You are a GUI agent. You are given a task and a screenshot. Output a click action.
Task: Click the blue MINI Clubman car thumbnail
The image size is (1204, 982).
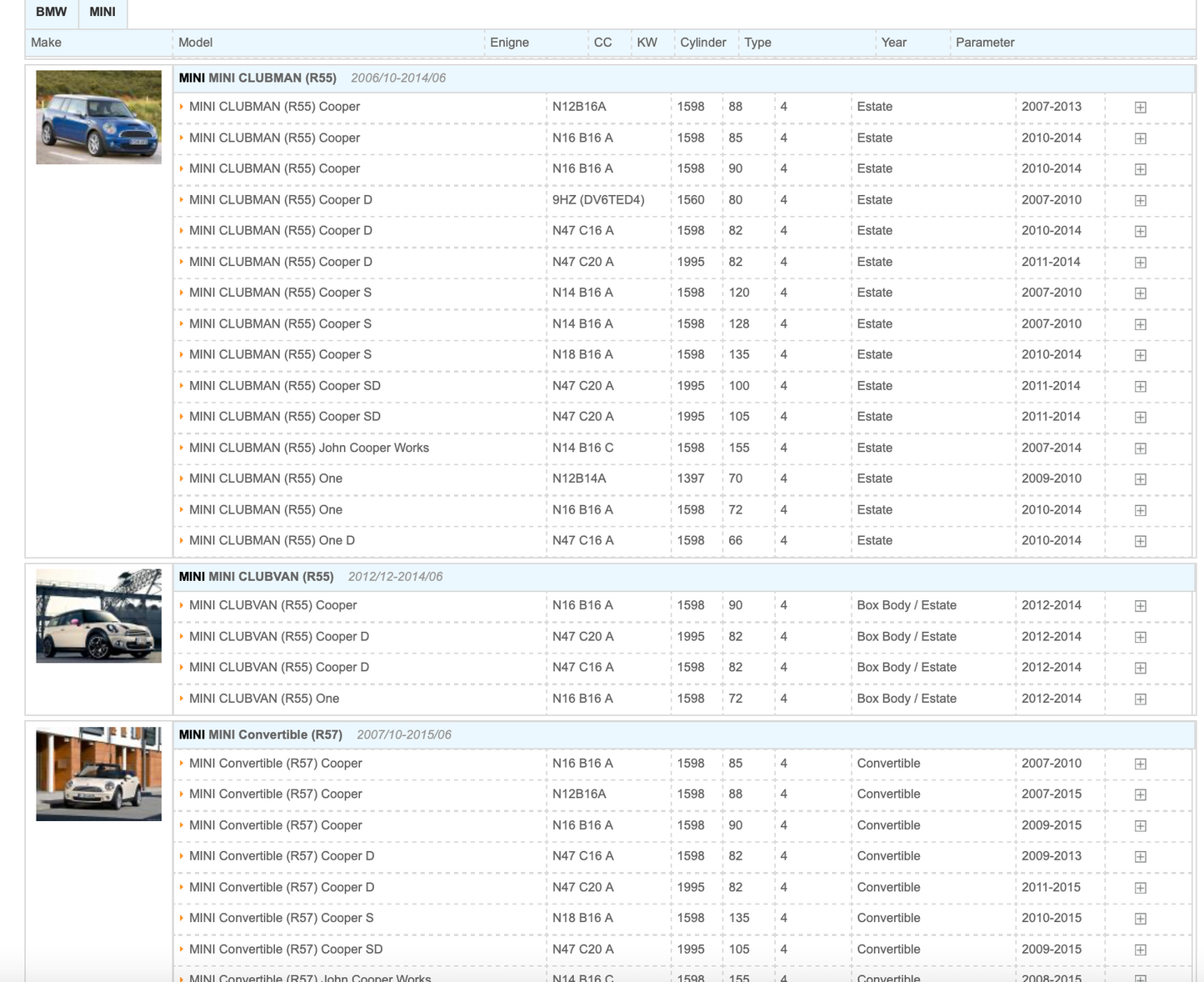[98, 117]
